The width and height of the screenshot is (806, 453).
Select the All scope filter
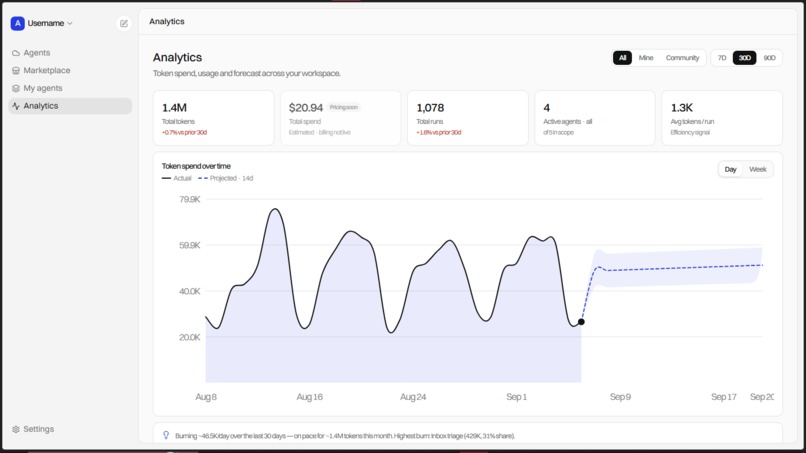(622, 58)
